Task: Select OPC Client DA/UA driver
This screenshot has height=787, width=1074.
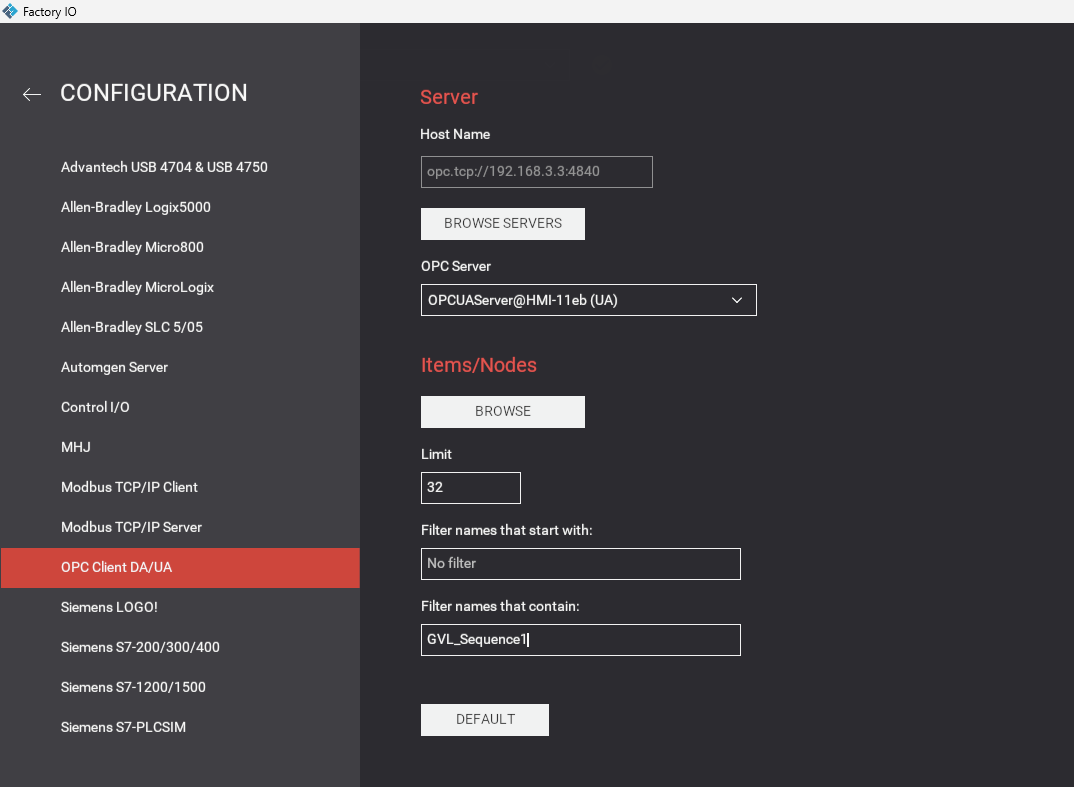Action: pyautogui.click(x=180, y=568)
